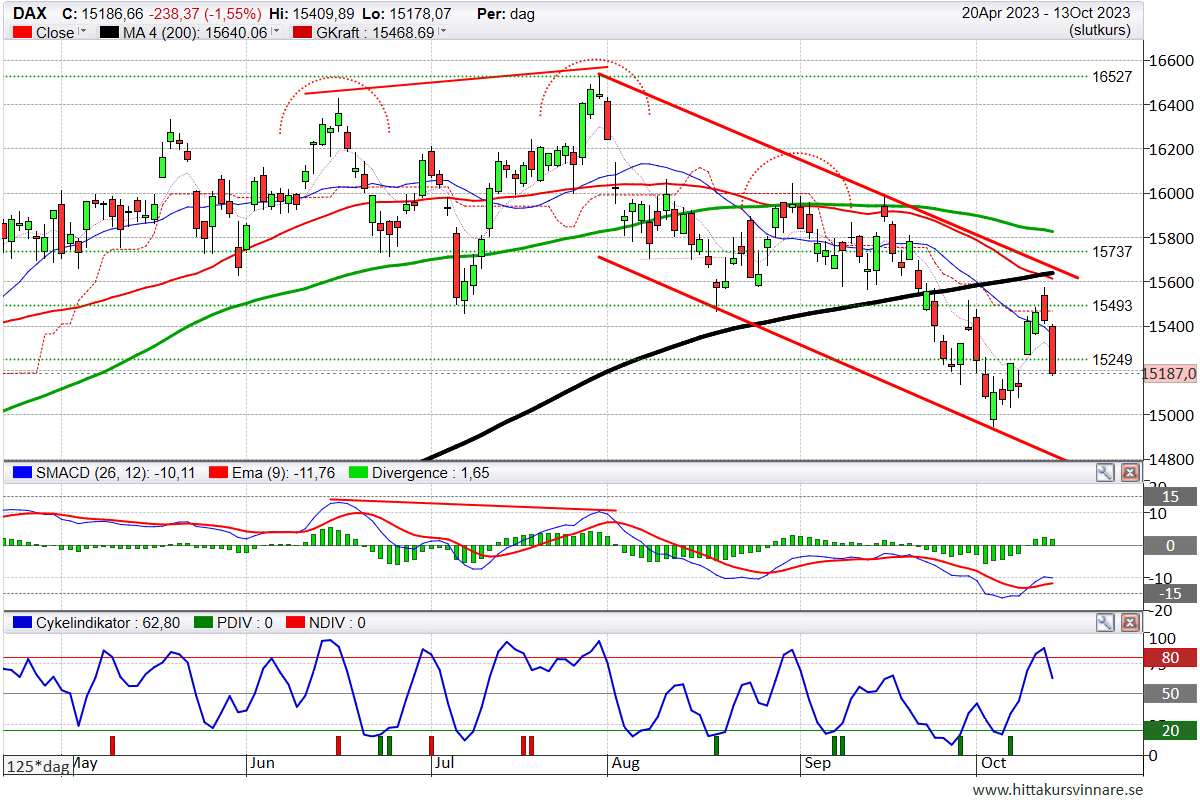
Task: Click the May label on time axis
Action: click(x=84, y=763)
